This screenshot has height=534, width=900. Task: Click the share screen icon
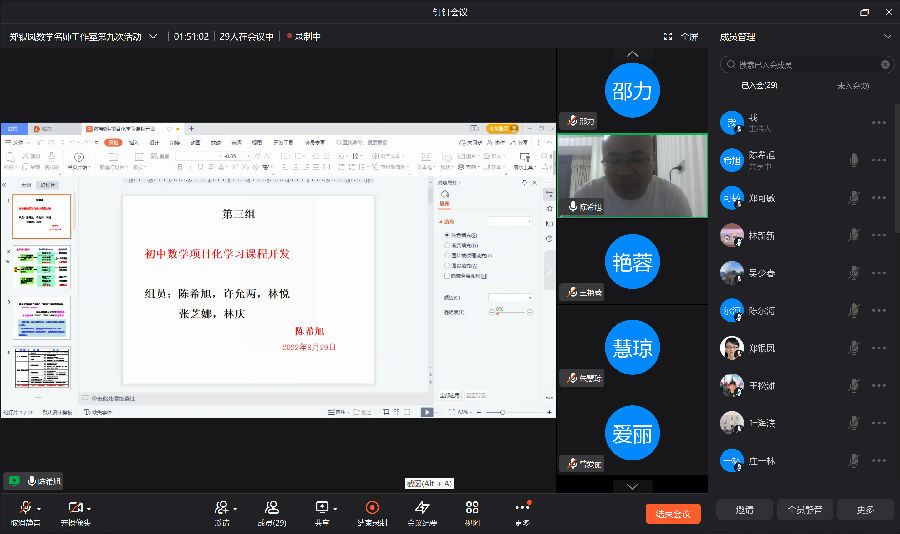[321, 509]
